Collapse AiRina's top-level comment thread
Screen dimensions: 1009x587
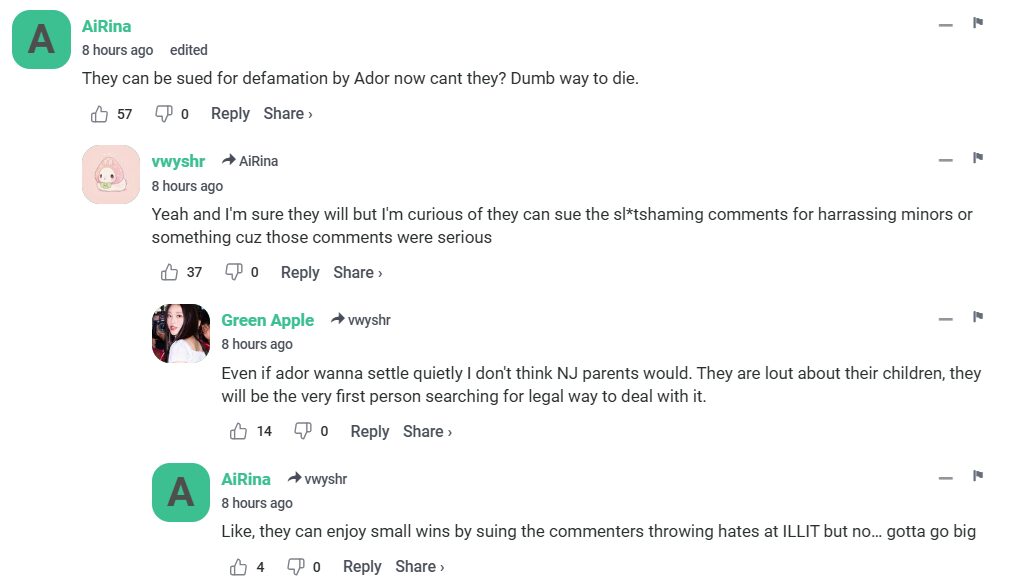(x=945, y=24)
